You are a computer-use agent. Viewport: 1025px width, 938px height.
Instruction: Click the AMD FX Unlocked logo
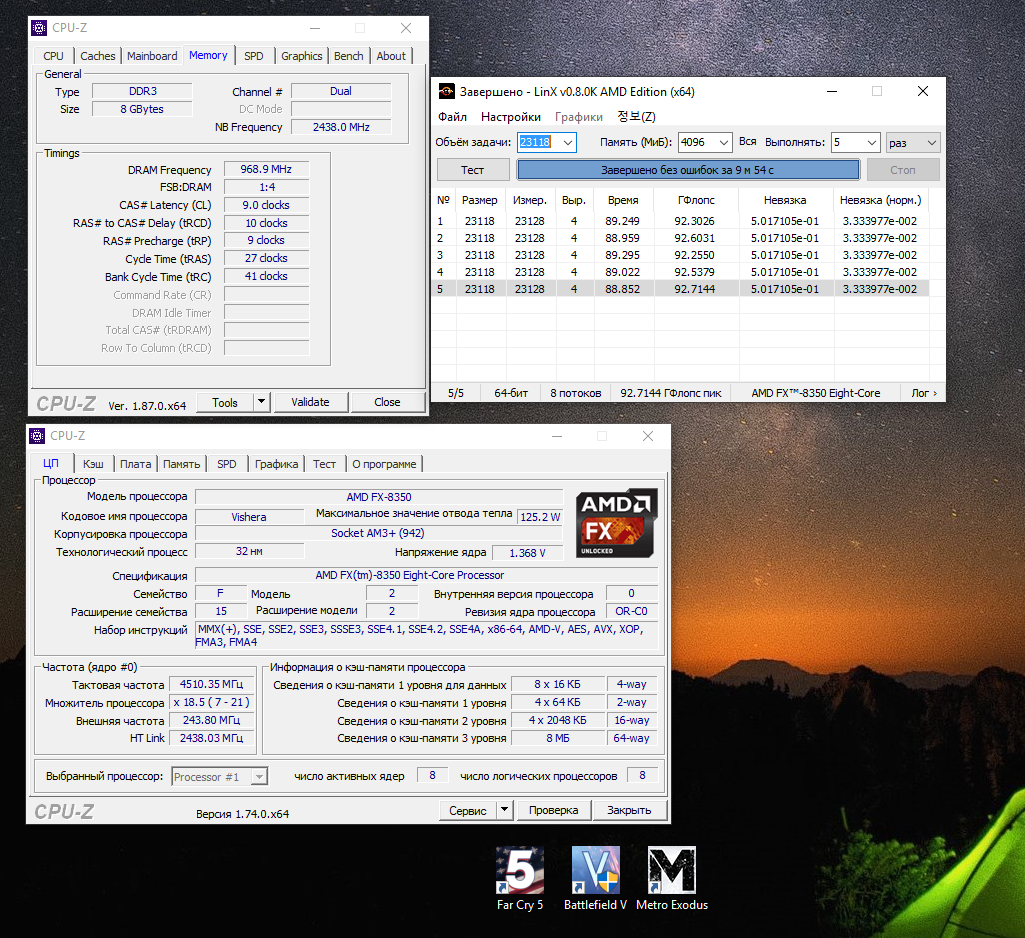click(616, 524)
